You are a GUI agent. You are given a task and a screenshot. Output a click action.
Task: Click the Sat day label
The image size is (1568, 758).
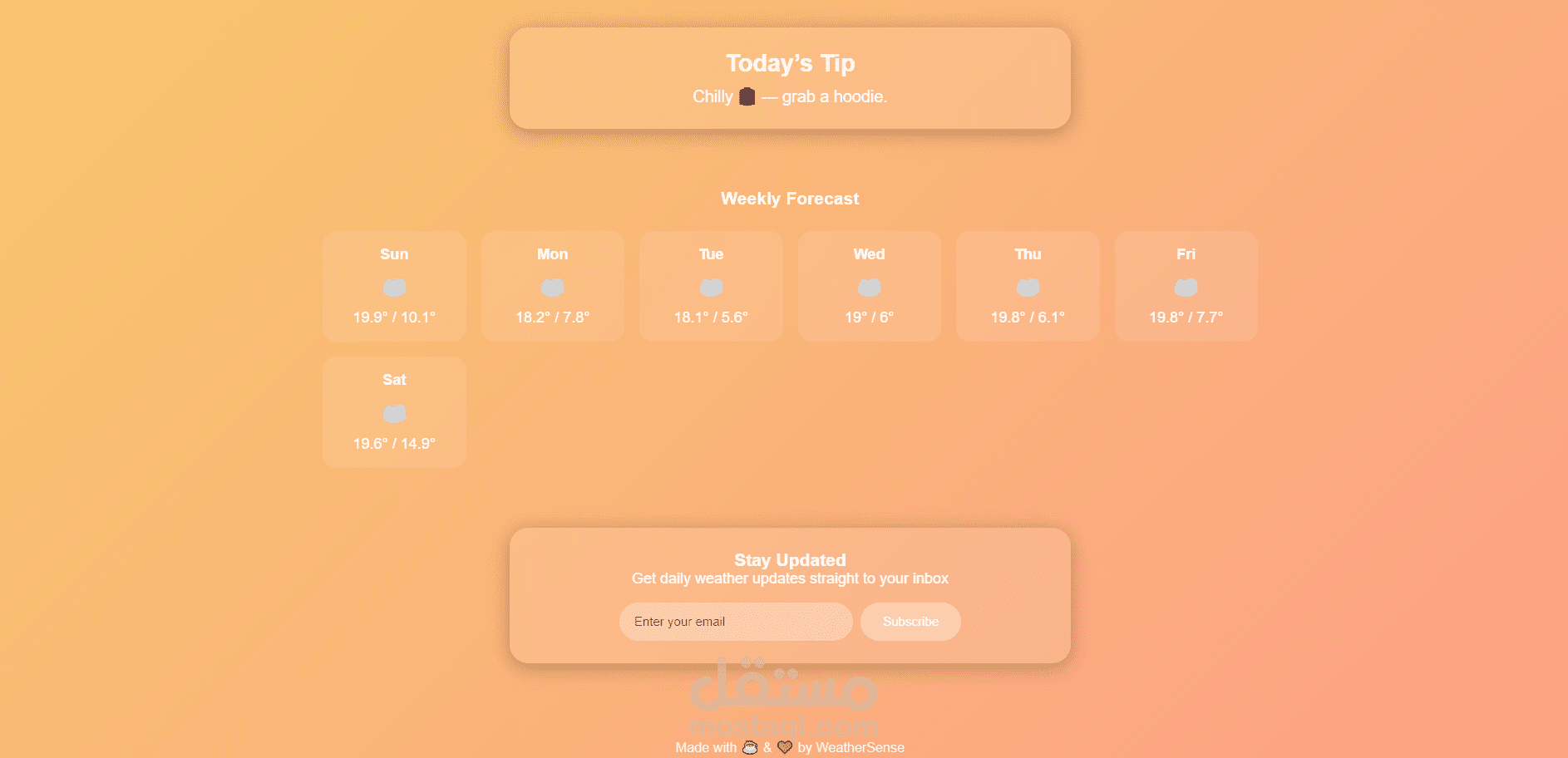394,380
